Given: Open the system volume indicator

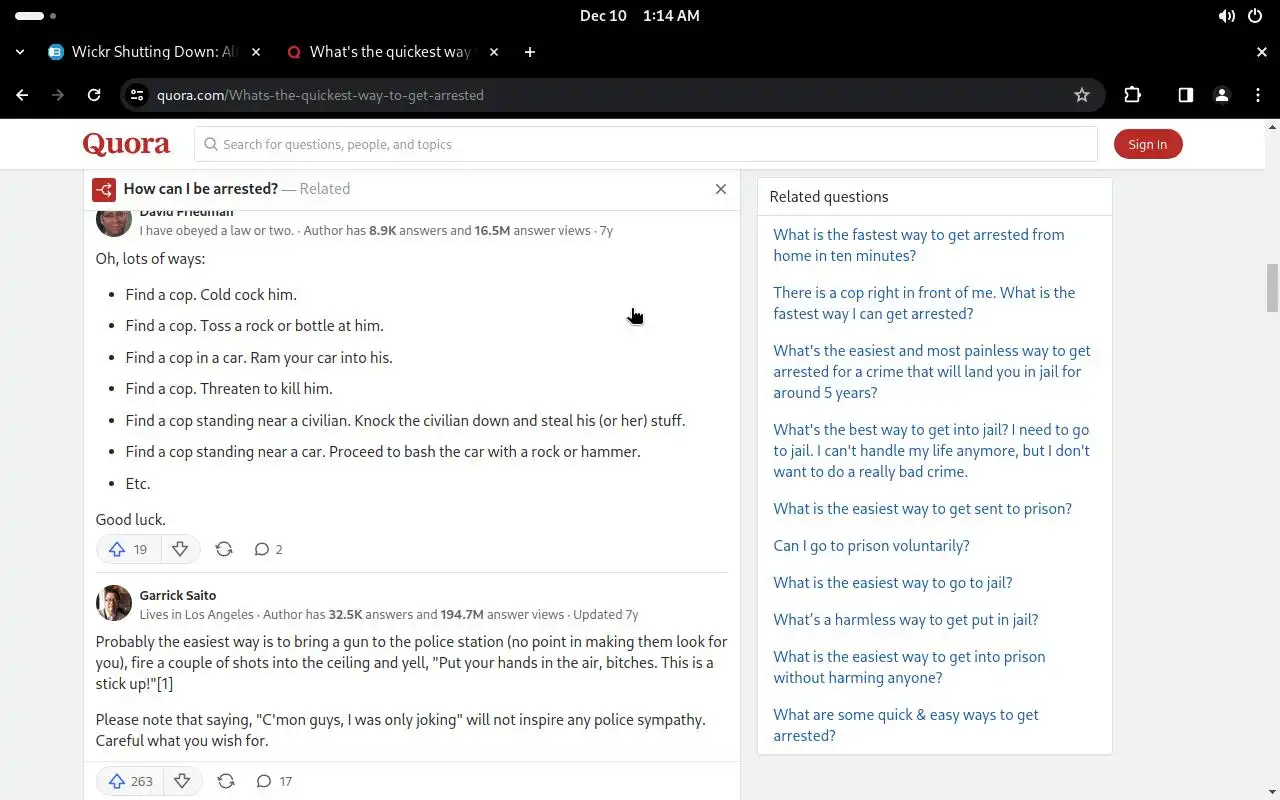Looking at the screenshot, I should tap(1226, 16).
